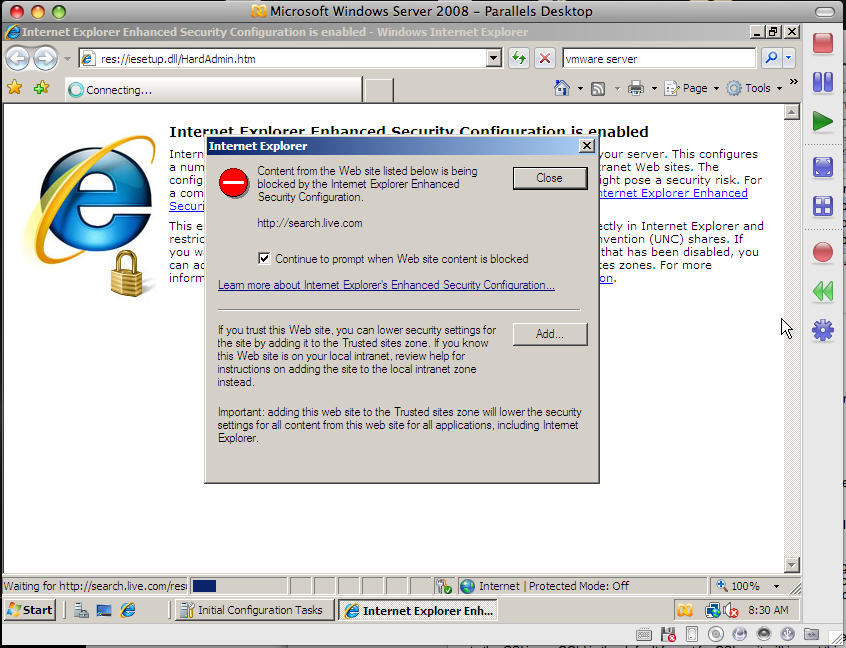Click scroll down arrow on page scrollbar

[792, 564]
